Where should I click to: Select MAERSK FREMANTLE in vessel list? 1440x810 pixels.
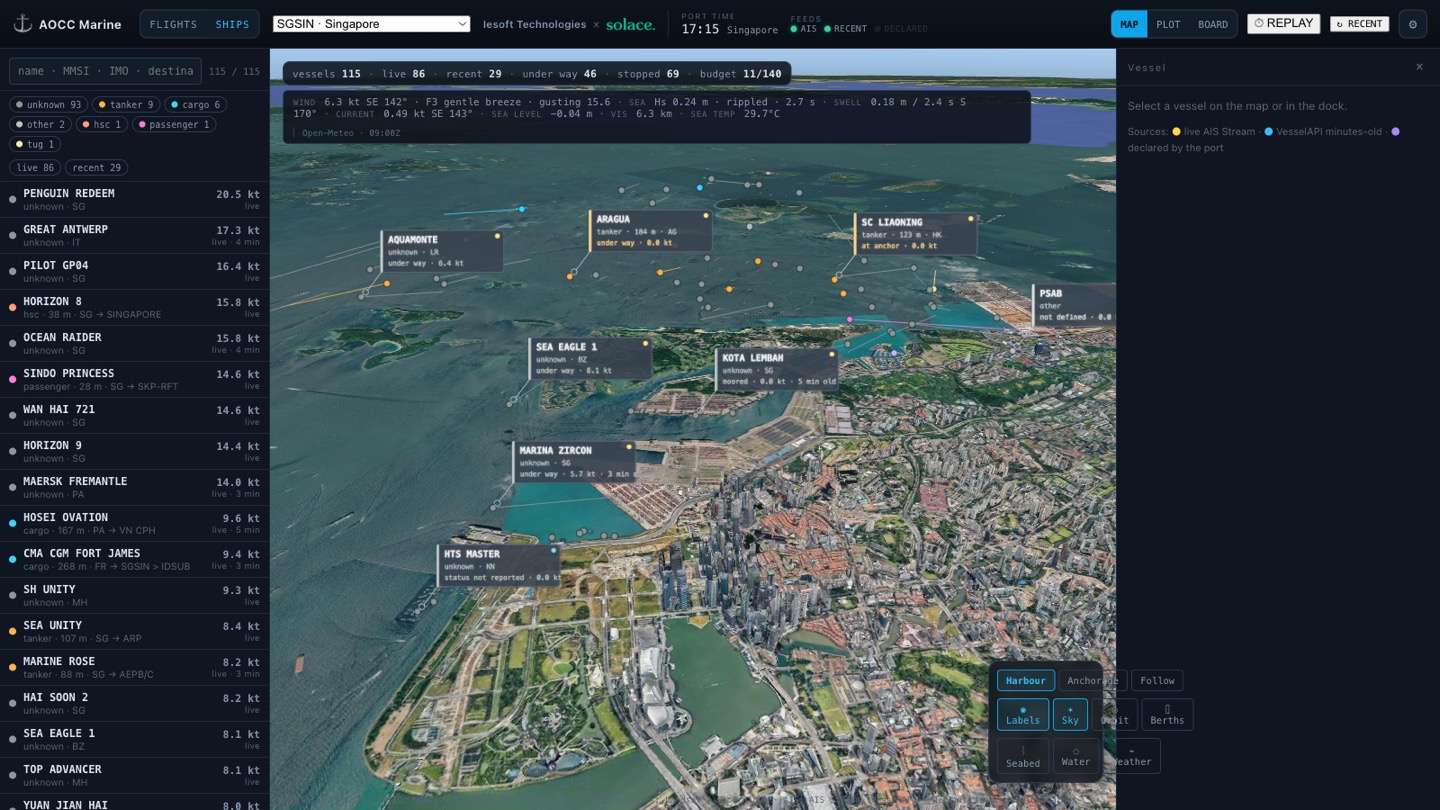point(135,488)
